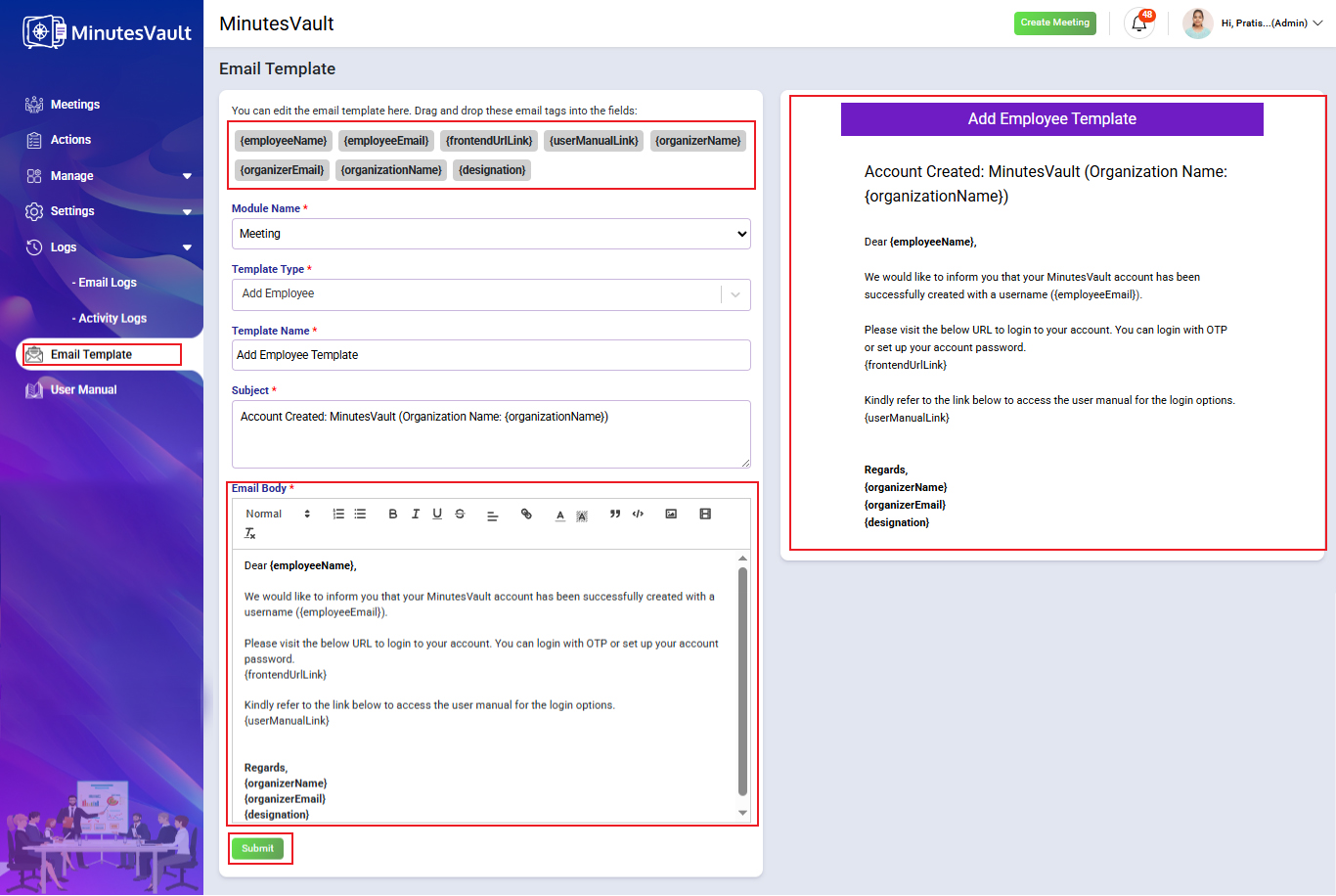1336x896 pixels.
Task: Insert an ordered list
Action: tap(338, 515)
